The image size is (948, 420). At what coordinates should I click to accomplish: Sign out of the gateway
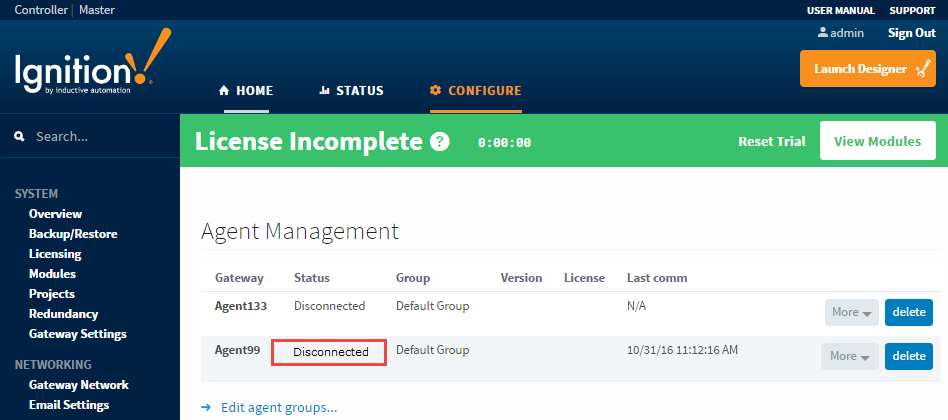[911, 33]
